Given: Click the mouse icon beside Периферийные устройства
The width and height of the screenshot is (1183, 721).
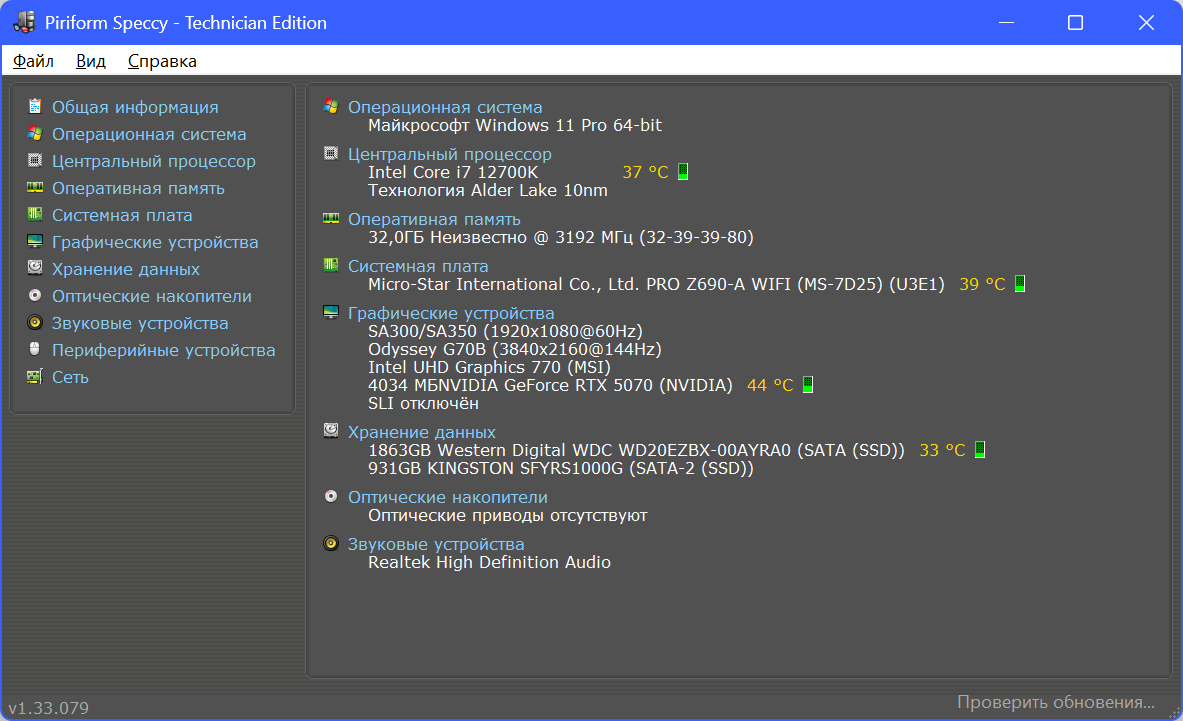Looking at the screenshot, I should 35,349.
